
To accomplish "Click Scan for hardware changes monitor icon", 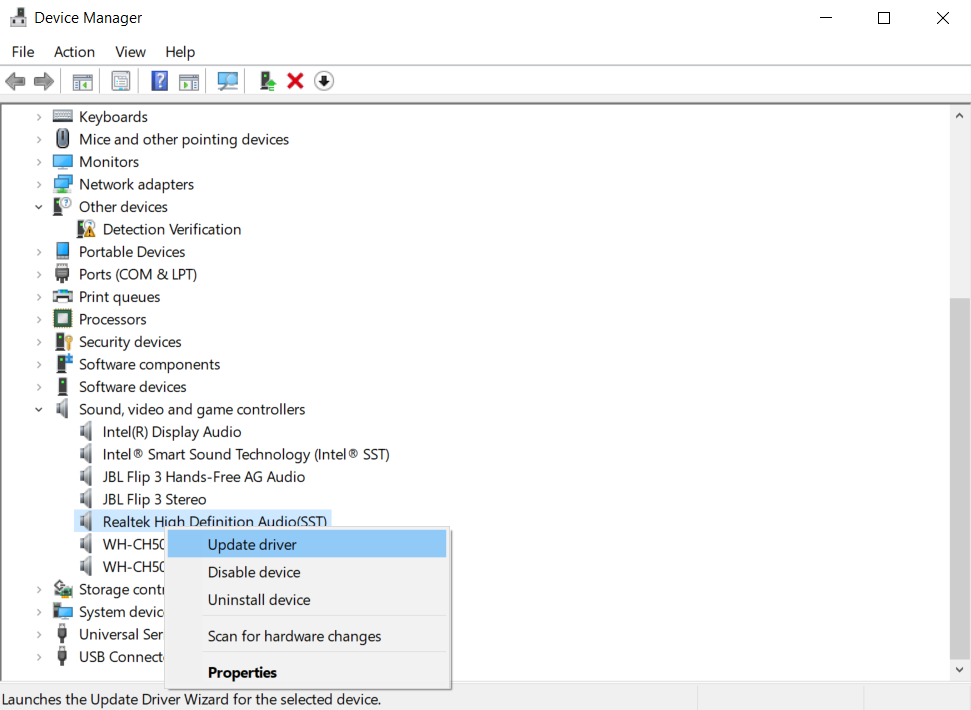I will [227, 81].
